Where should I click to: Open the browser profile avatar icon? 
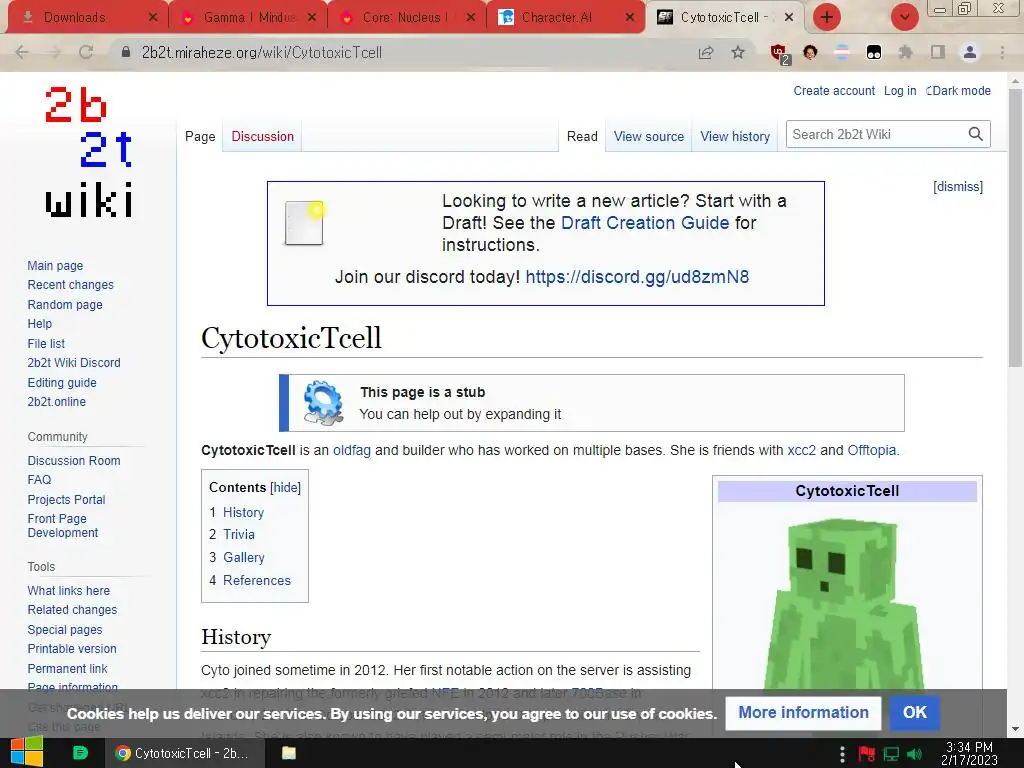[x=970, y=52]
